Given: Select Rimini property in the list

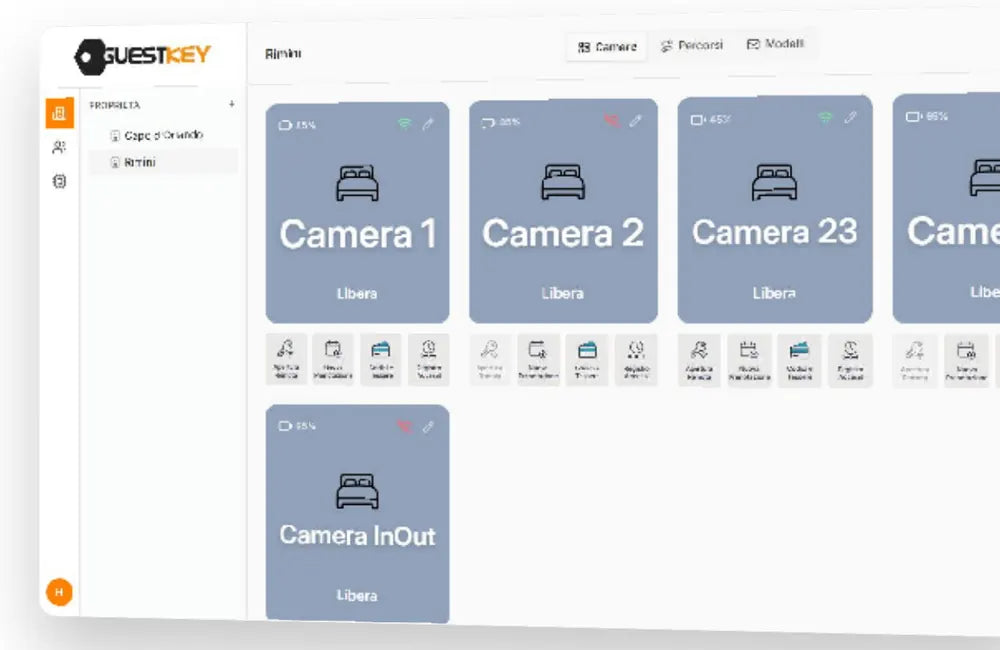Looking at the screenshot, I should point(163,162).
